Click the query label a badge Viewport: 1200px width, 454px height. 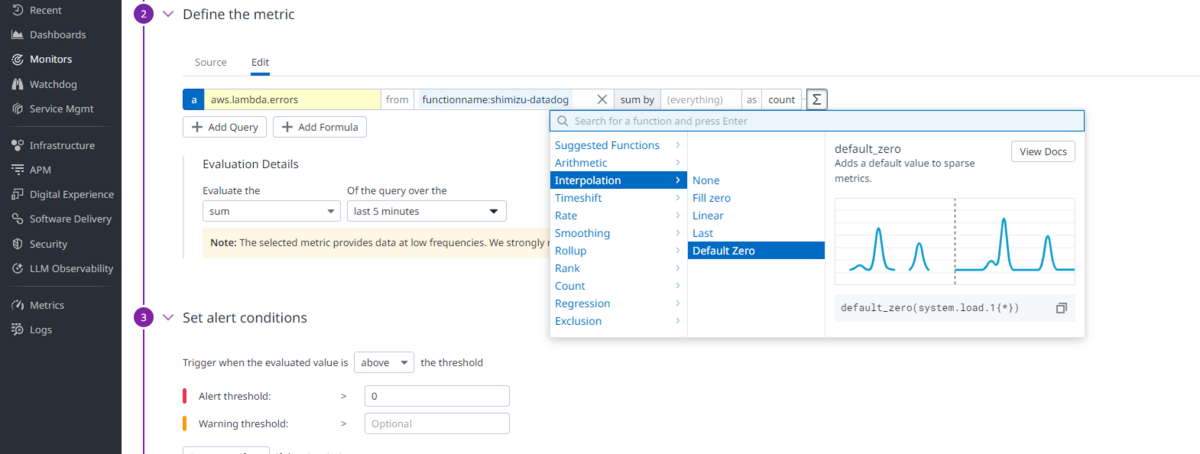pyautogui.click(x=193, y=100)
